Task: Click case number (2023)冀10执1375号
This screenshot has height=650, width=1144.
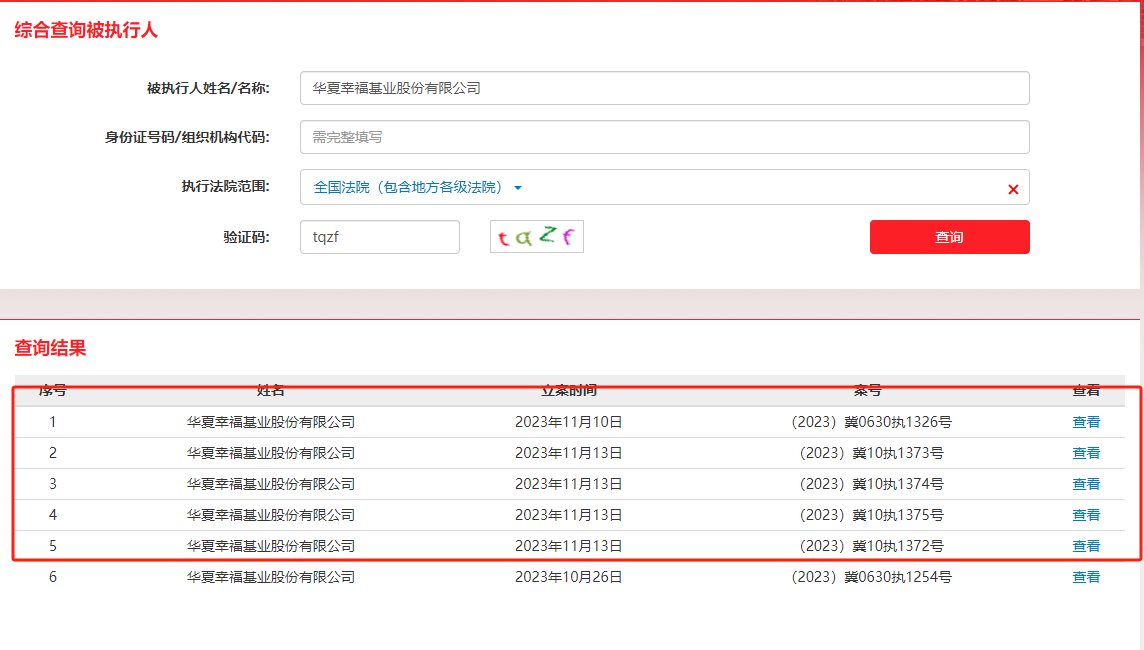Action: pos(871,515)
